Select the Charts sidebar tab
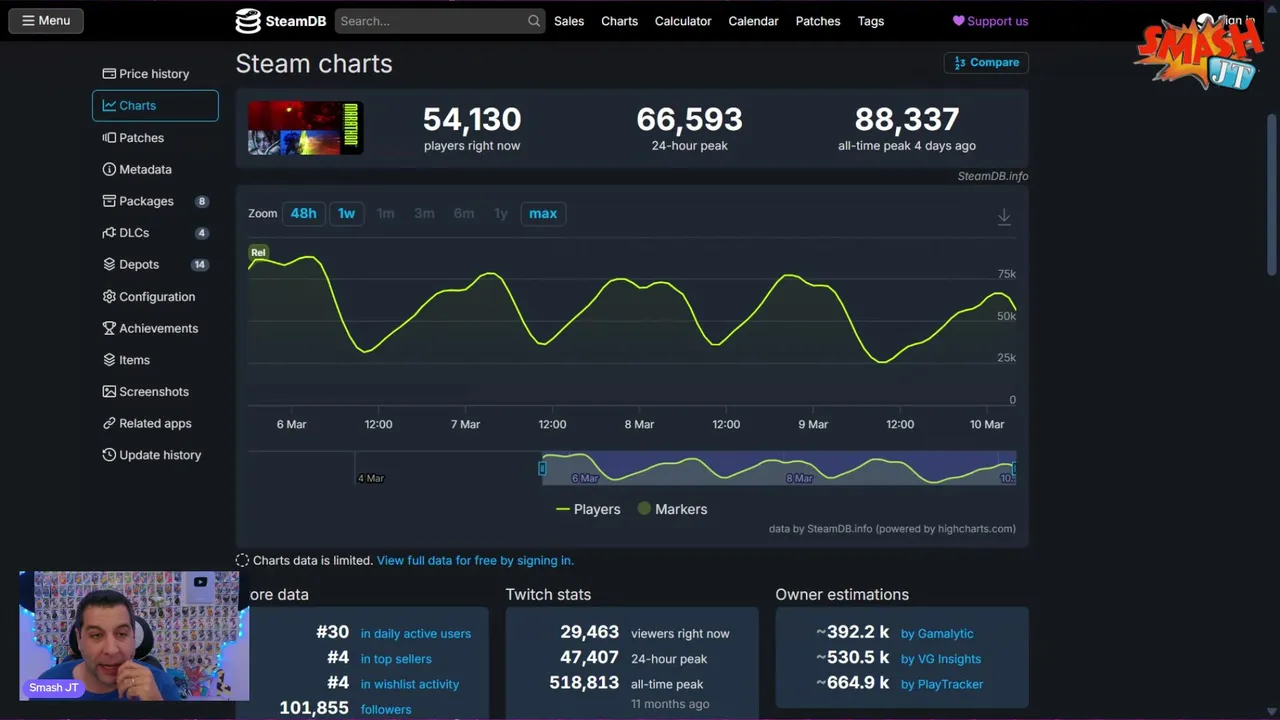1280x720 pixels. point(155,105)
